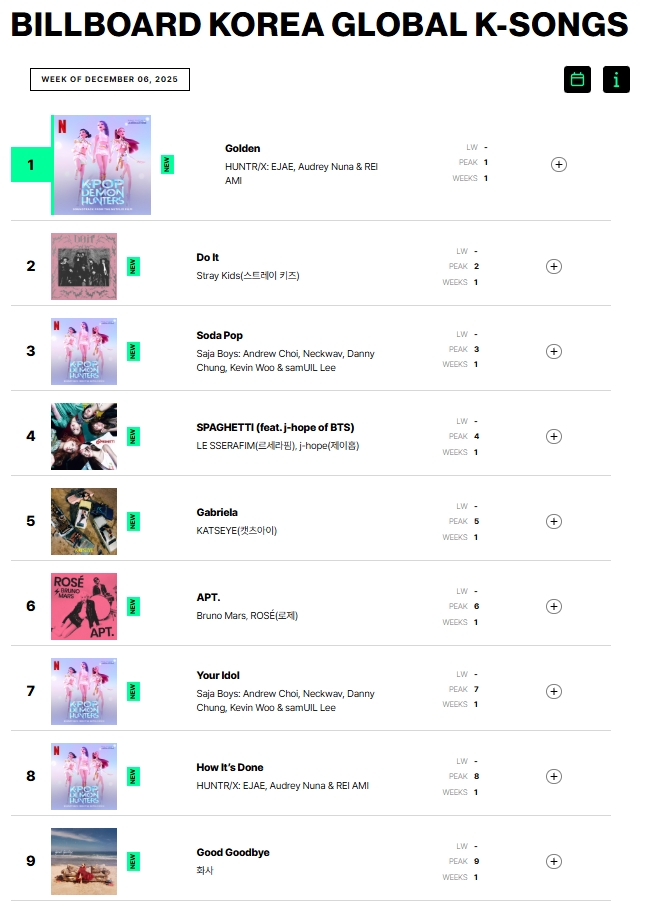Viewport: 655px width, 908px height.
Task: Open the Stray Kids artist link
Action: pyautogui.click(x=247, y=275)
